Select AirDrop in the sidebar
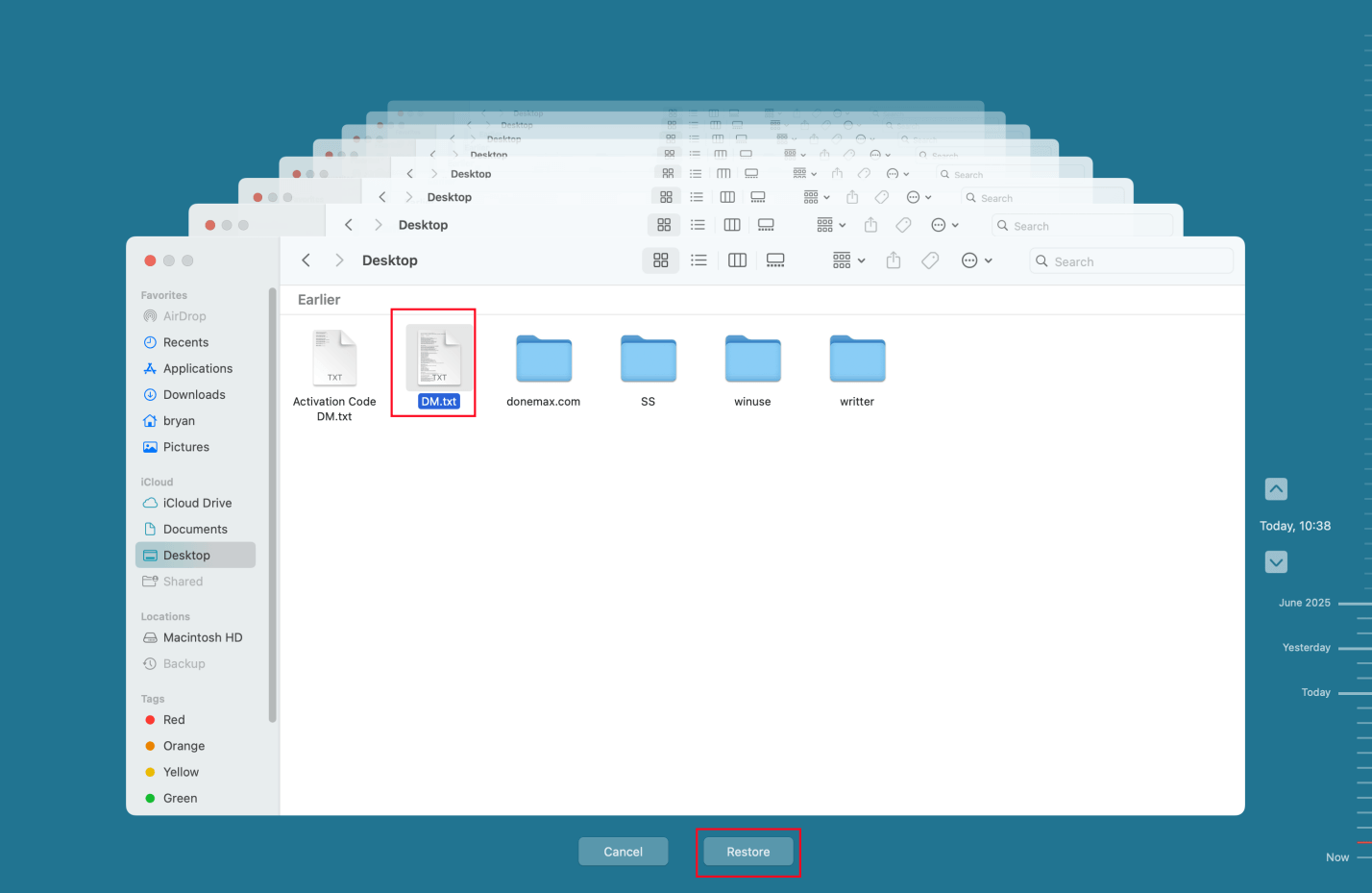1372x893 pixels. [x=184, y=315]
